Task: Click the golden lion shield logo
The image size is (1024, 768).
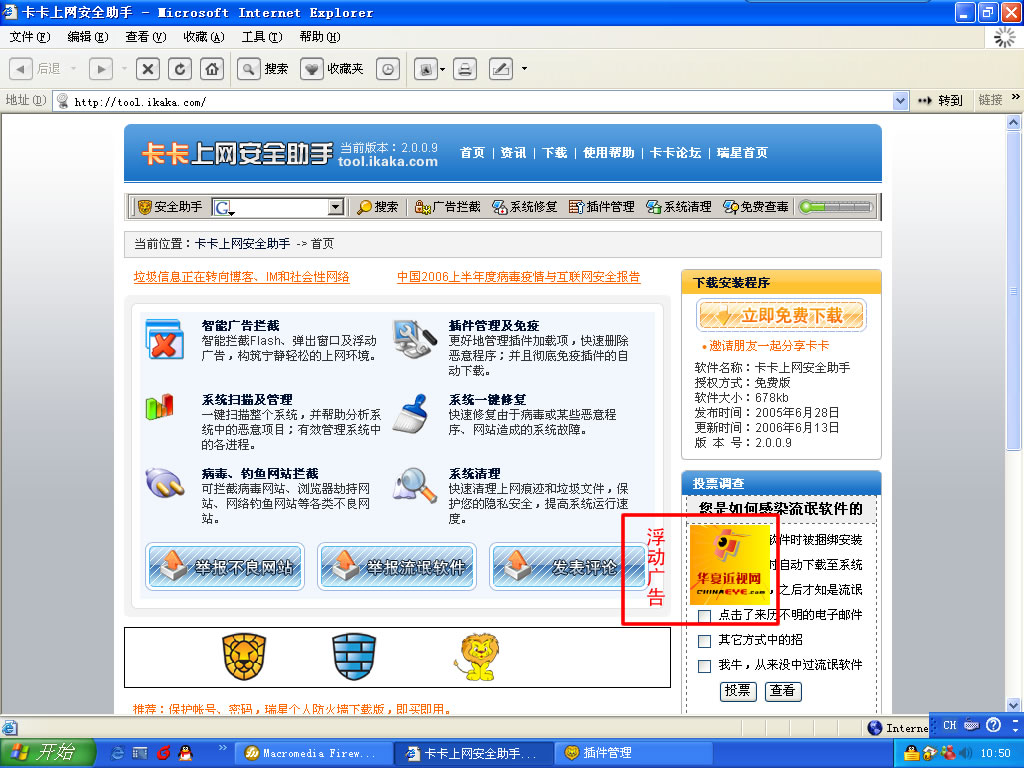Action: click(x=244, y=657)
